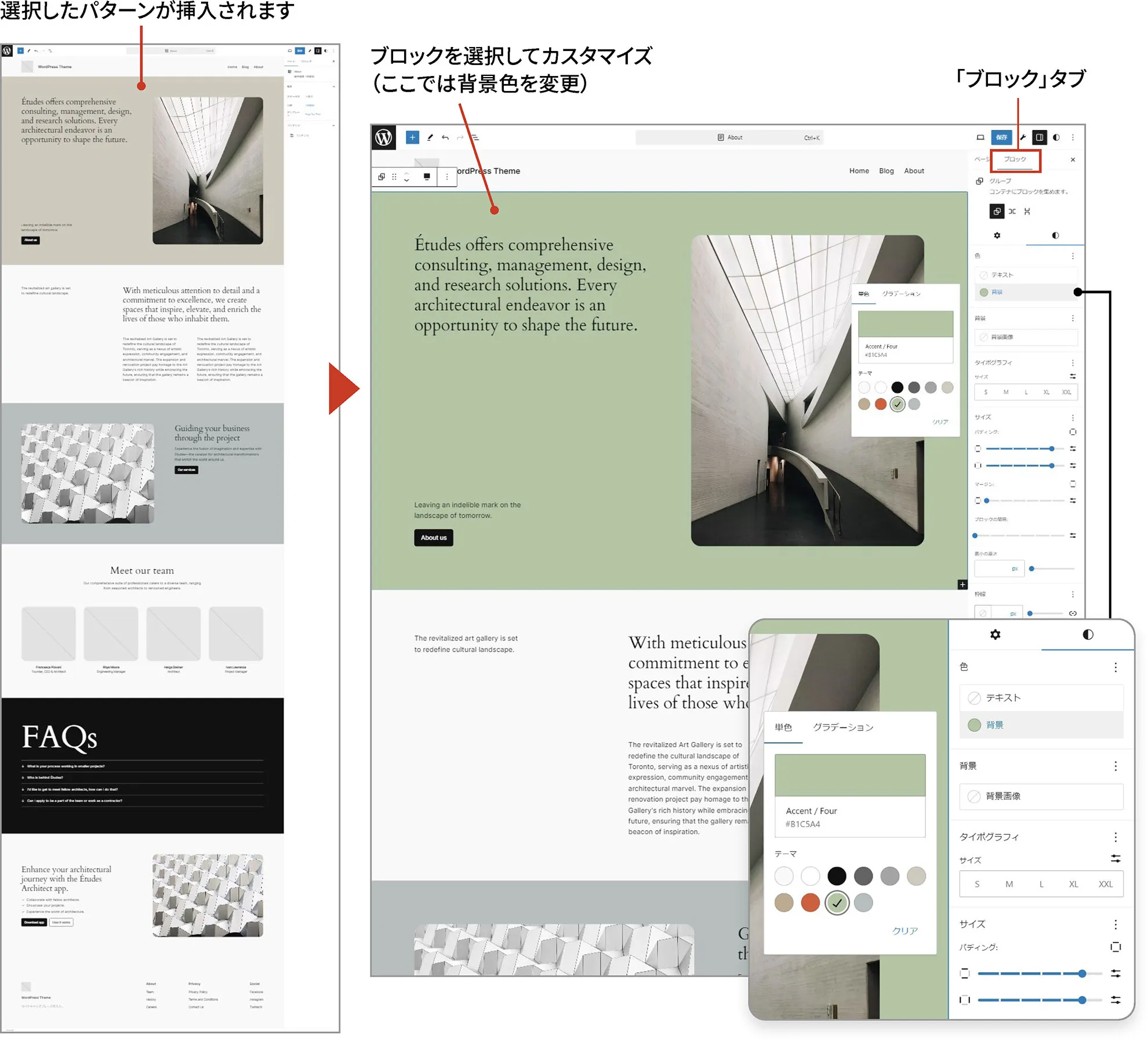This screenshot has height=1040, width=1148.
Task: Toggle padding sides icon beside enlarged パディング label
Action: coord(1115,947)
